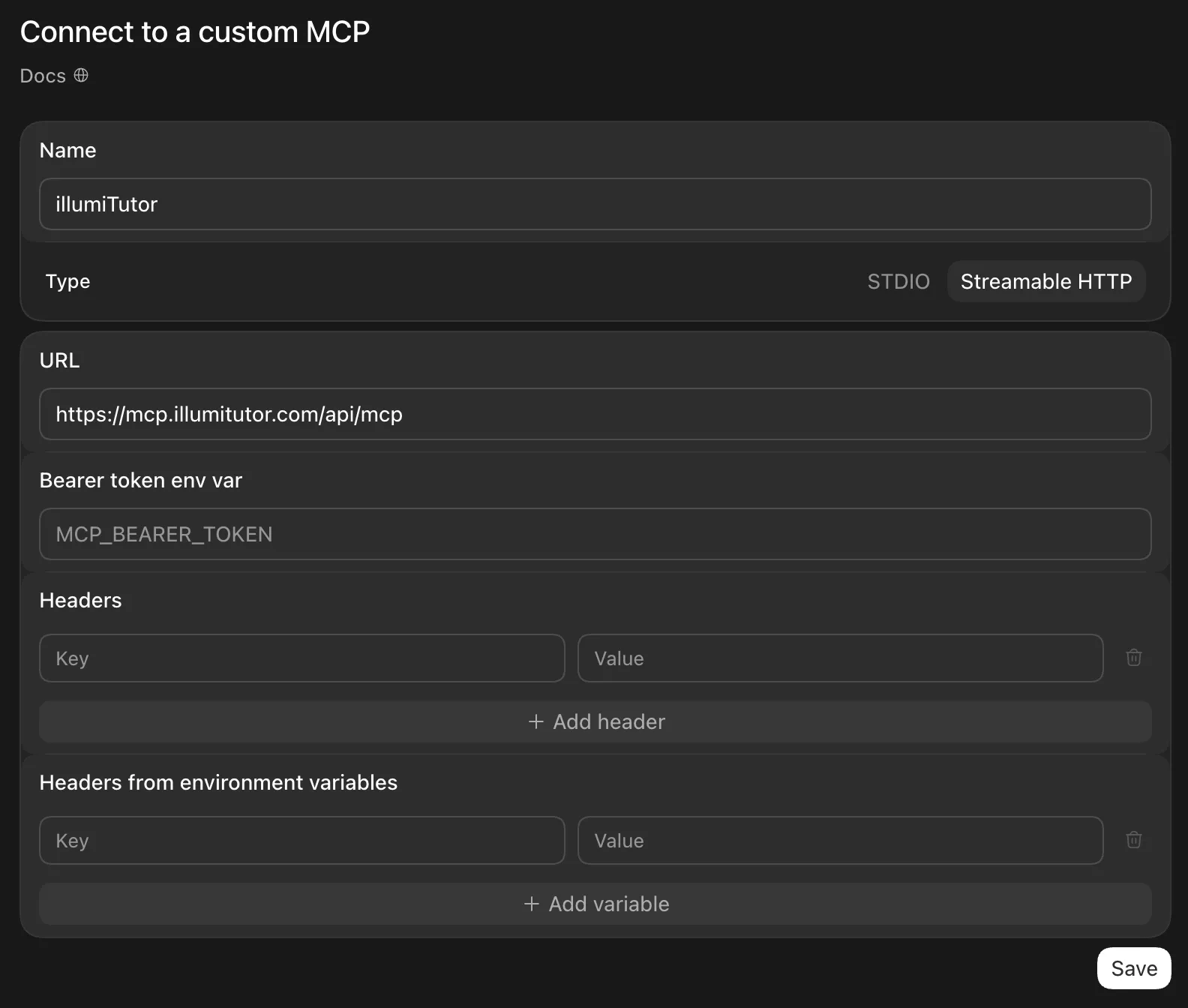The image size is (1188, 1008).
Task: Click the "Bearer token env var" label
Action: tap(141, 480)
